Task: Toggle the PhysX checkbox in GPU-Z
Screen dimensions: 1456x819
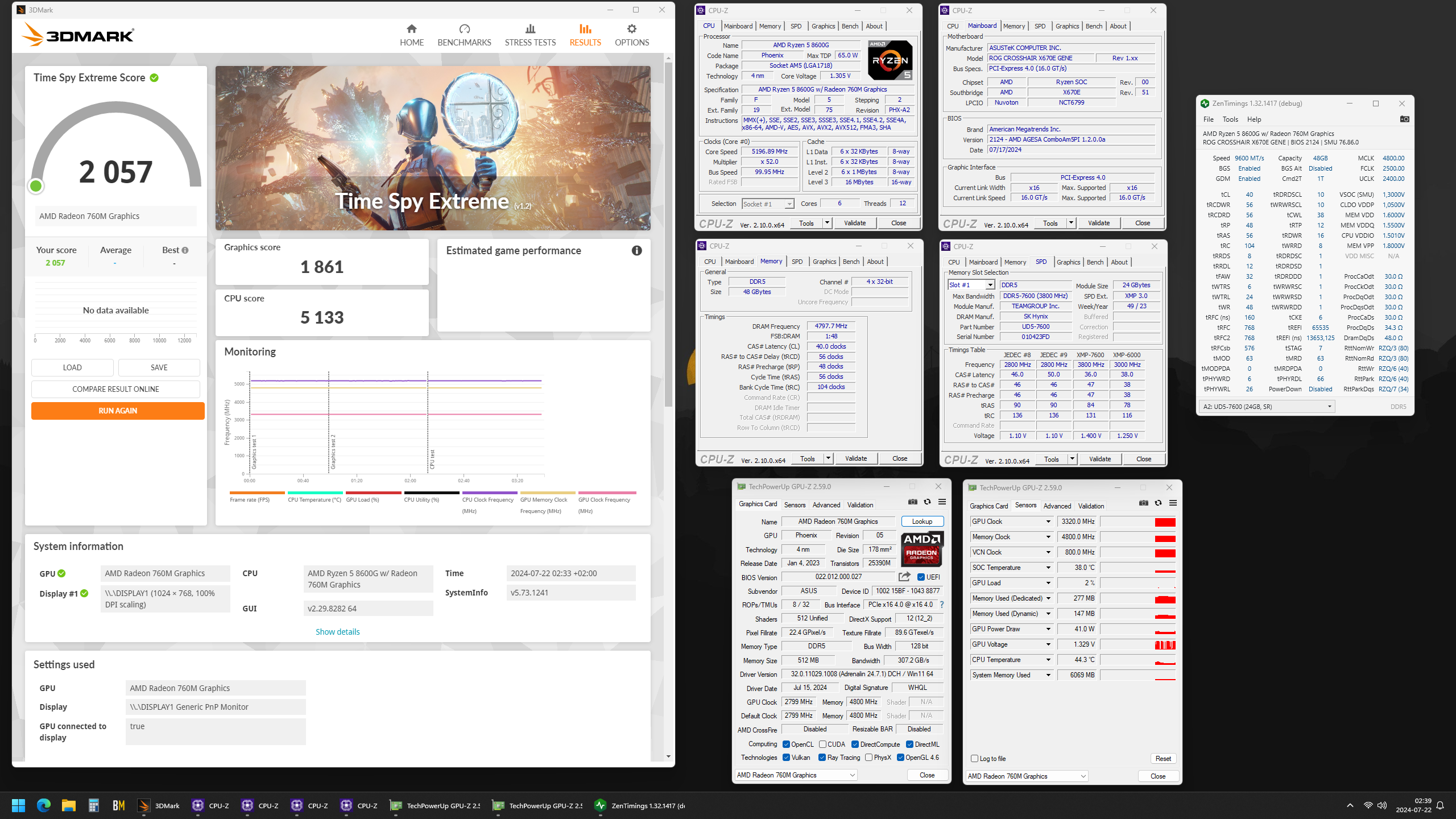Action: (868, 757)
